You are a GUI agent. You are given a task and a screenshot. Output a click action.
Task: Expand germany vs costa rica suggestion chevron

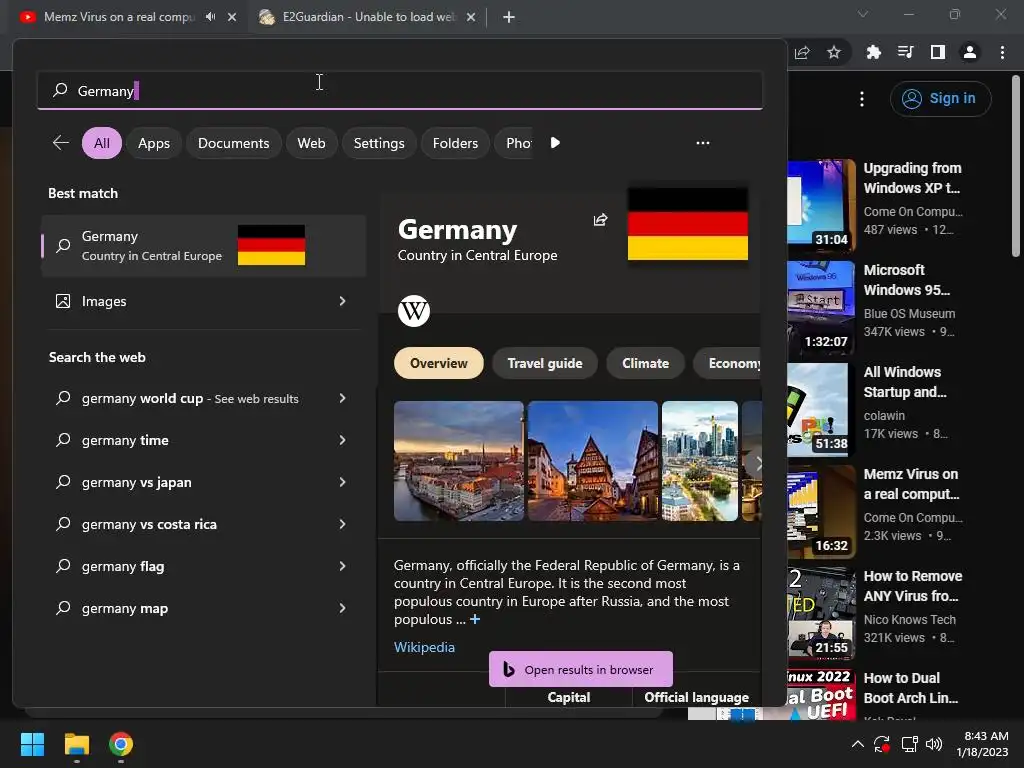point(342,524)
